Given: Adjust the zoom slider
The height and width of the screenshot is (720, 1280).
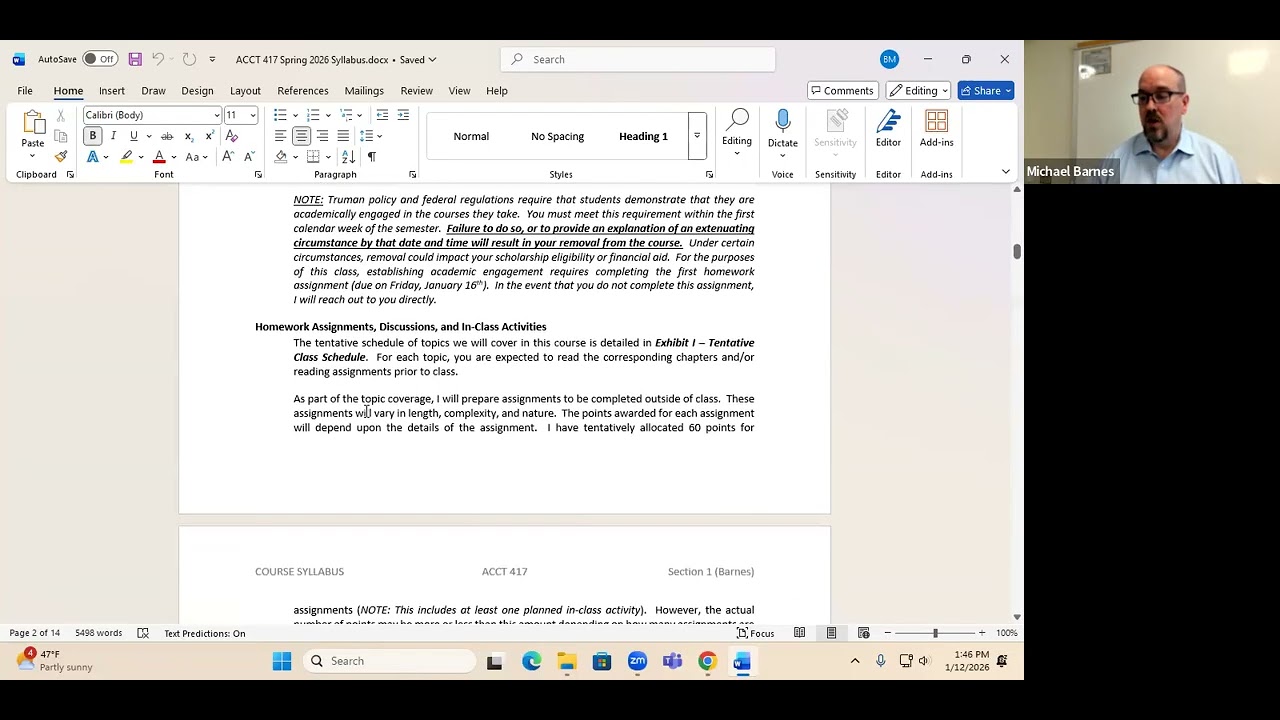Looking at the screenshot, I should pyautogui.click(x=935, y=633).
